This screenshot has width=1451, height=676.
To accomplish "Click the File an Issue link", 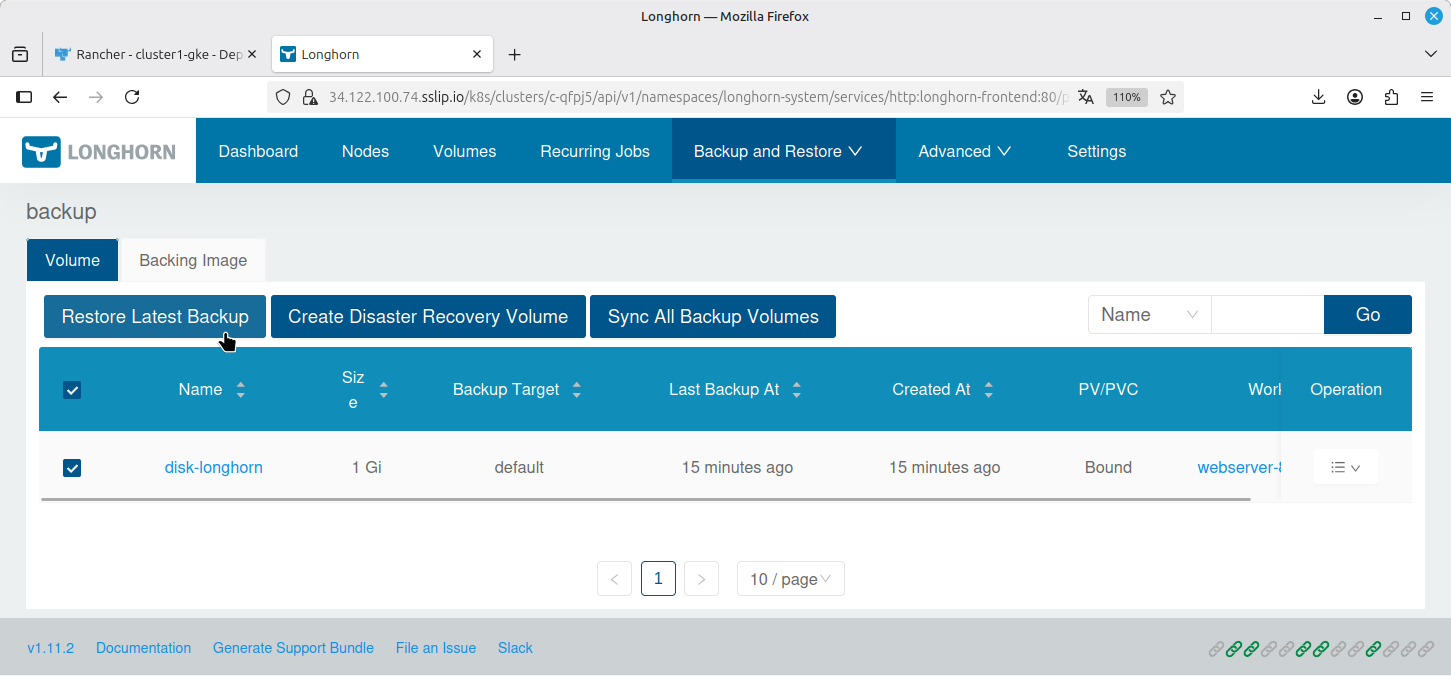I will point(436,648).
